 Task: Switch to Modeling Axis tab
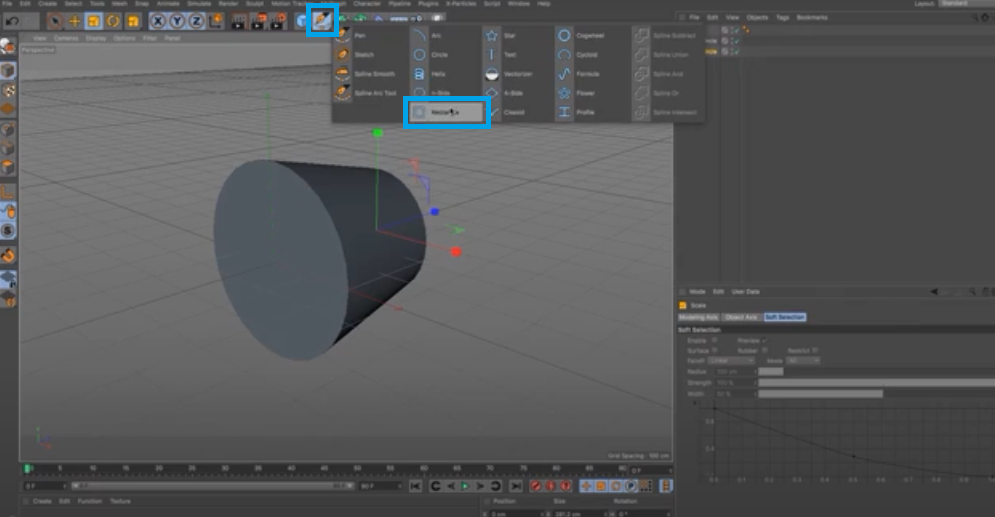(698, 317)
